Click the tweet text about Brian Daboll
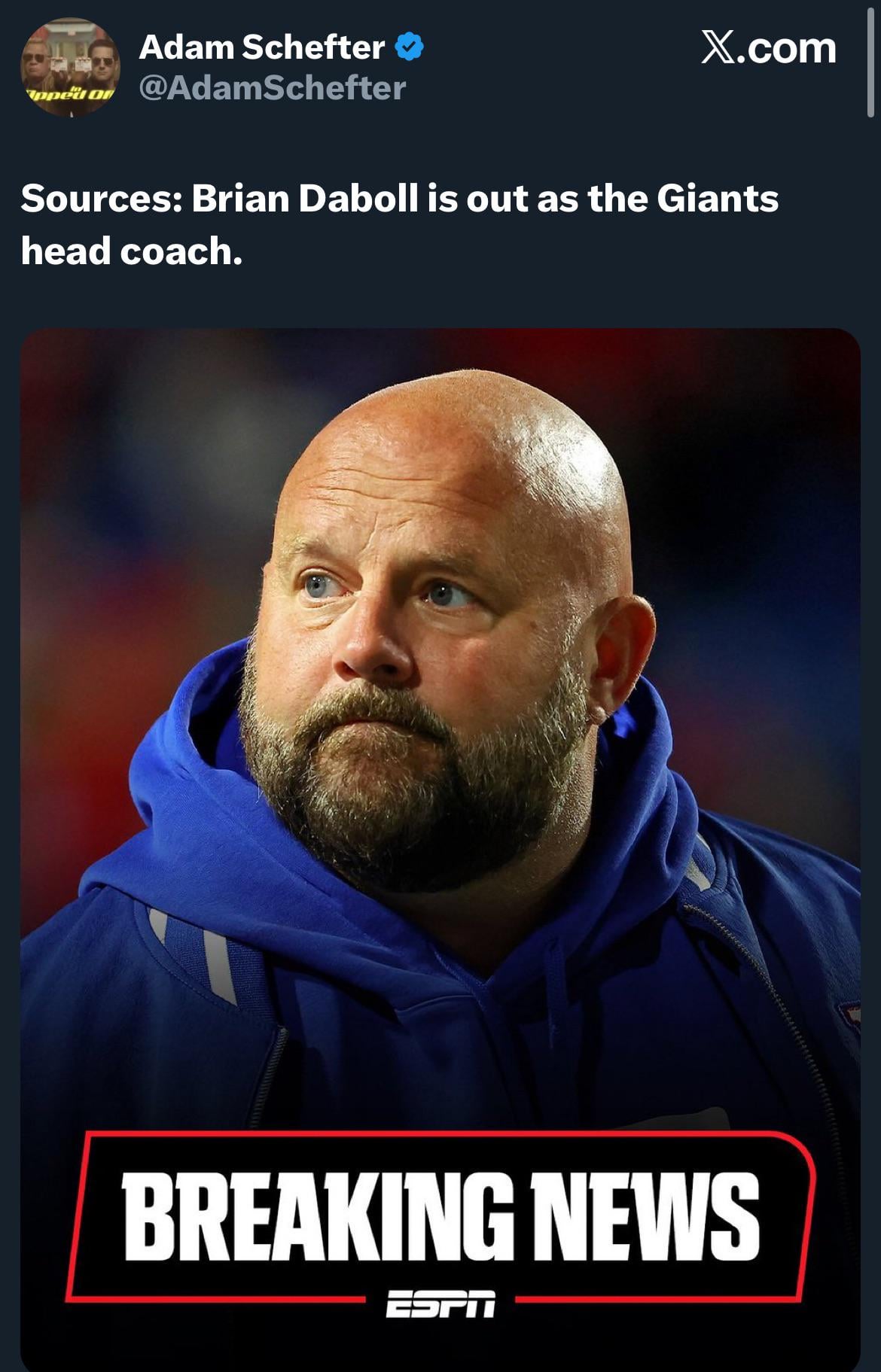This screenshot has width=881, height=1372. (400, 224)
